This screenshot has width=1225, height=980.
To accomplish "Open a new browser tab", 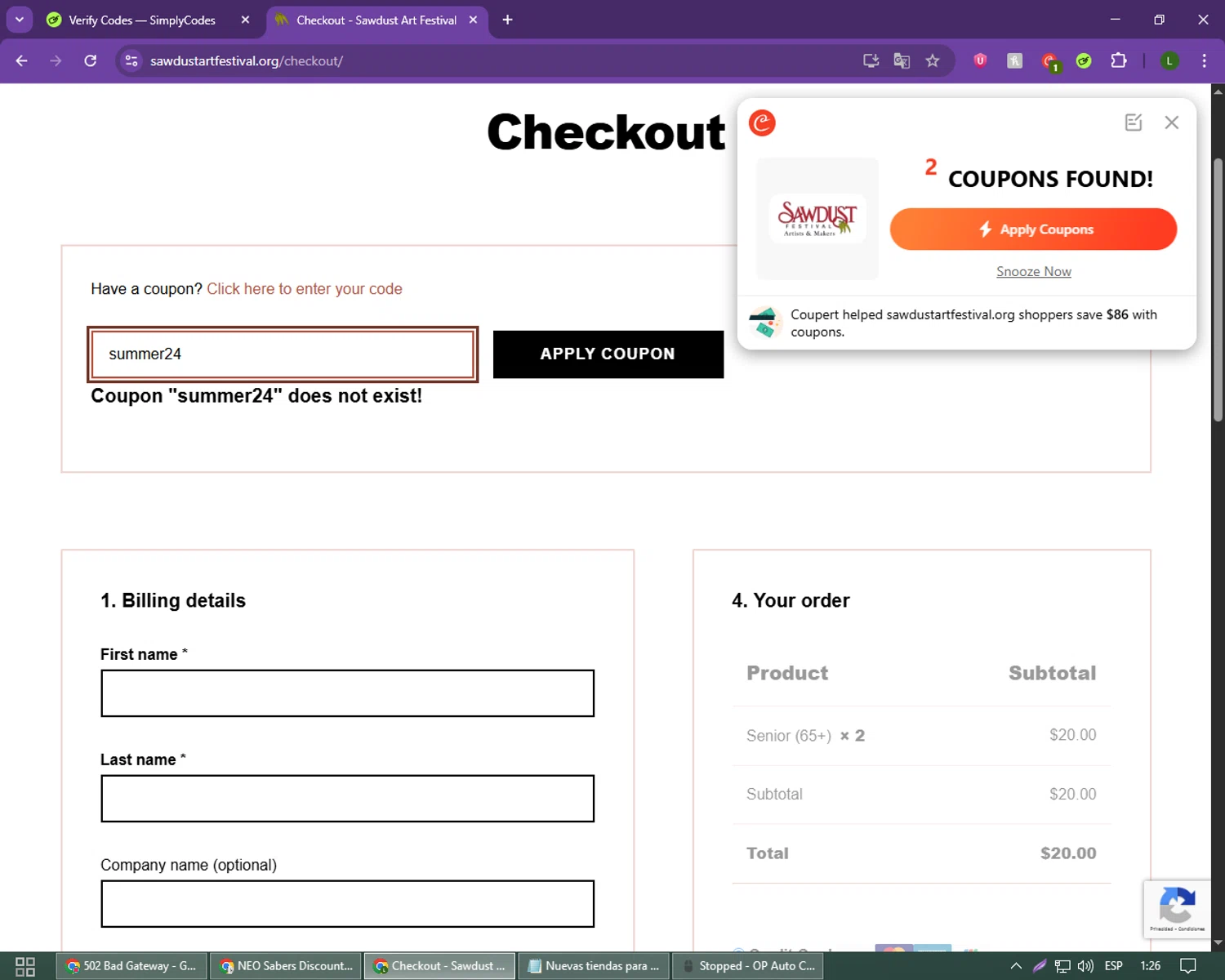I will coord(507,20).
